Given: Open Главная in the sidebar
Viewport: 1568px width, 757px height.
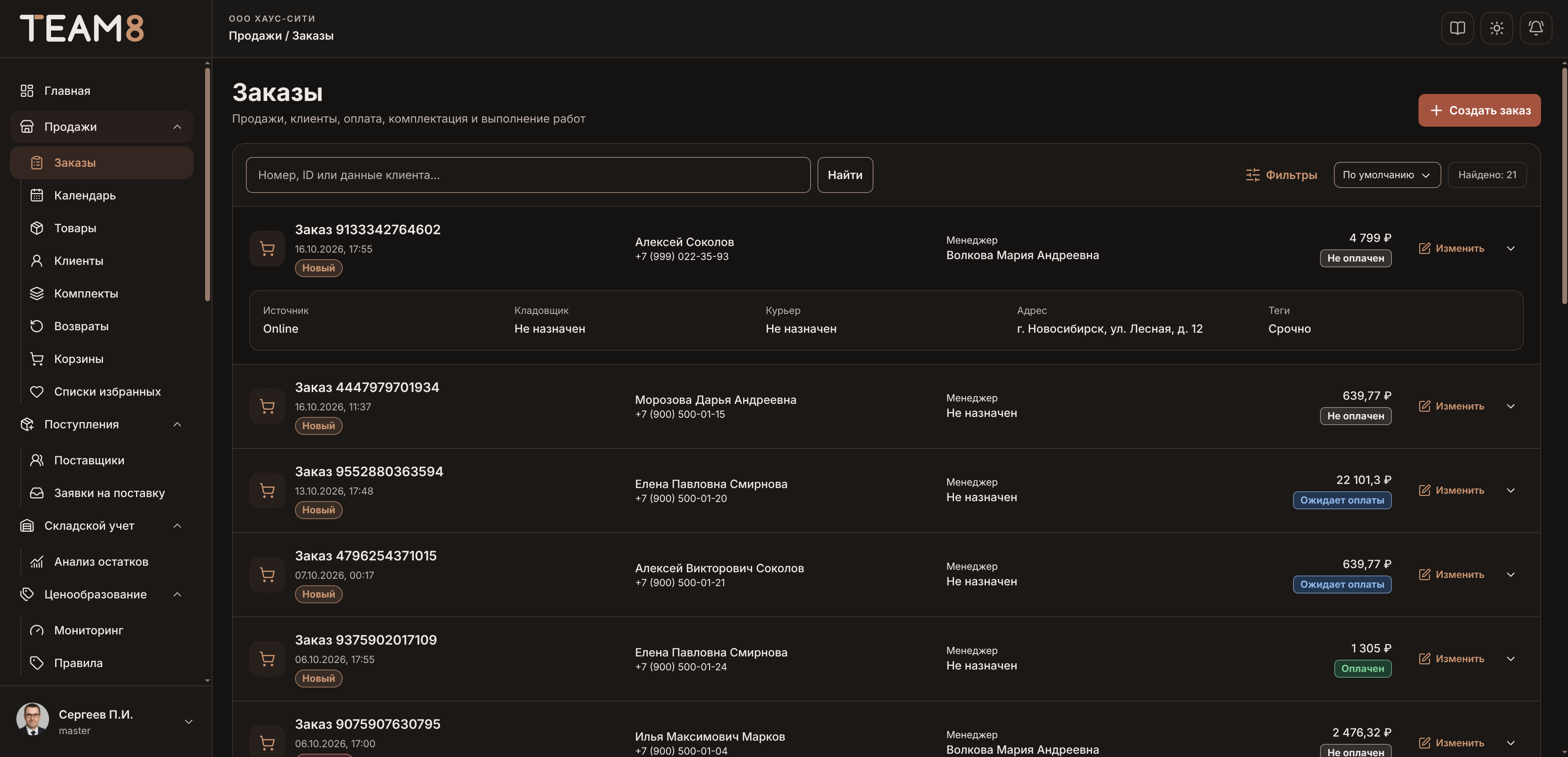Looking at the screenshot, I should click(102, 91).
